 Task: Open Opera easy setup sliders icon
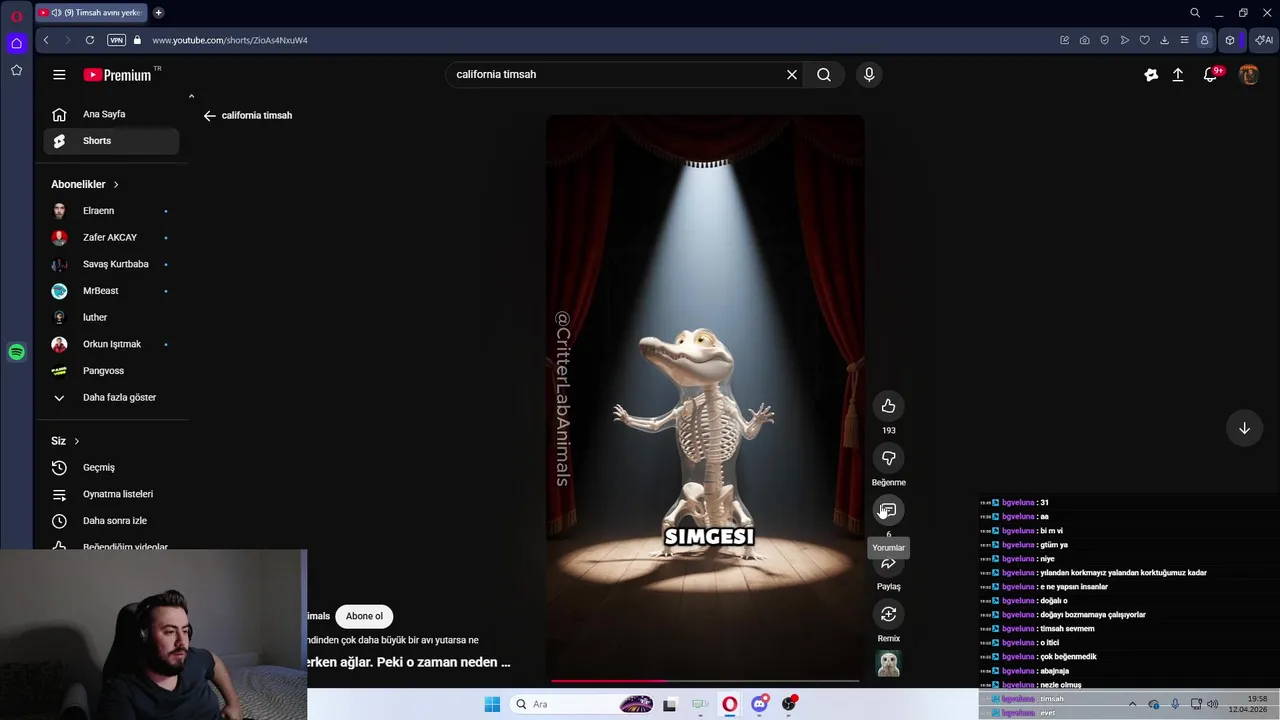click(1185, 40)
